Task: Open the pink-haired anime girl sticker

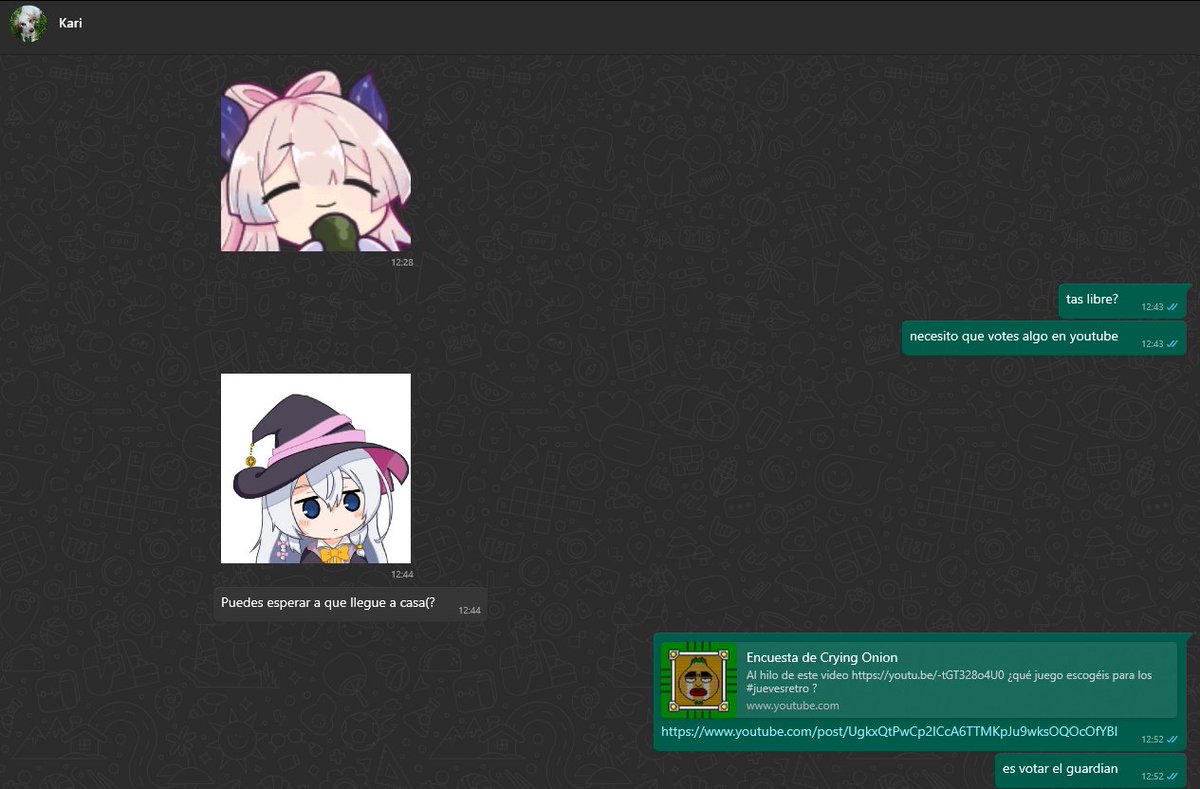Action: point(316,160)
